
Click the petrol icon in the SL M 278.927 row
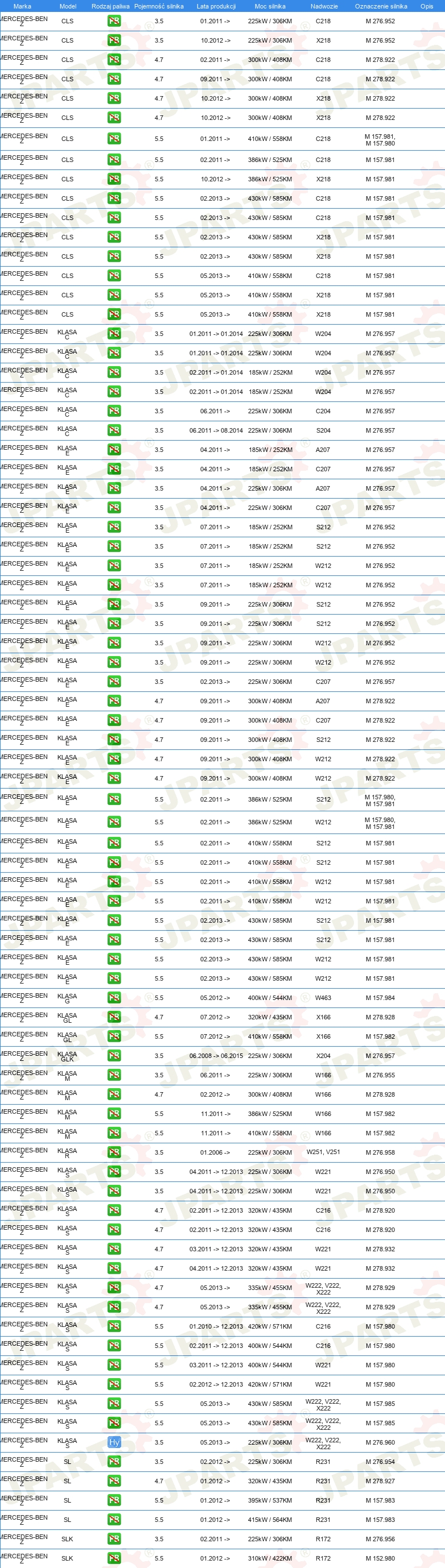[x=114, y=1481]
